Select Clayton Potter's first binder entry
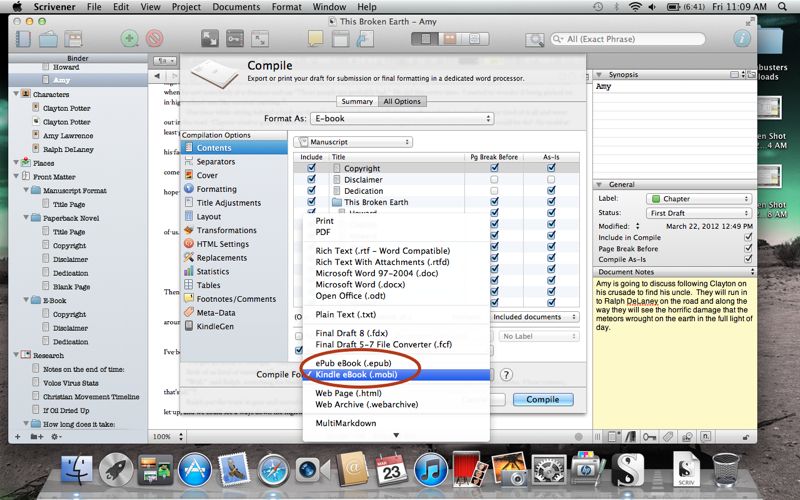 click(x=66, y=108)
